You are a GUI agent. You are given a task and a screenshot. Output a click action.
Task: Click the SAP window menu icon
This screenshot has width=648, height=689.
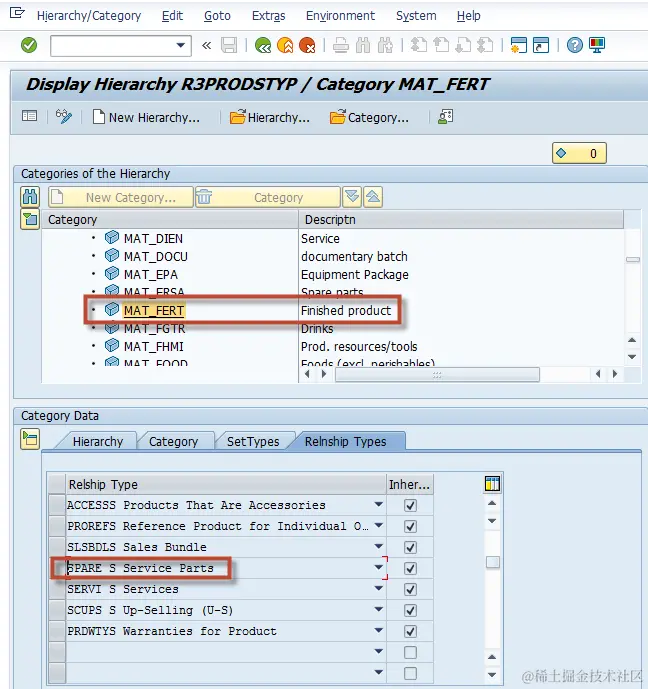[17, 13]
